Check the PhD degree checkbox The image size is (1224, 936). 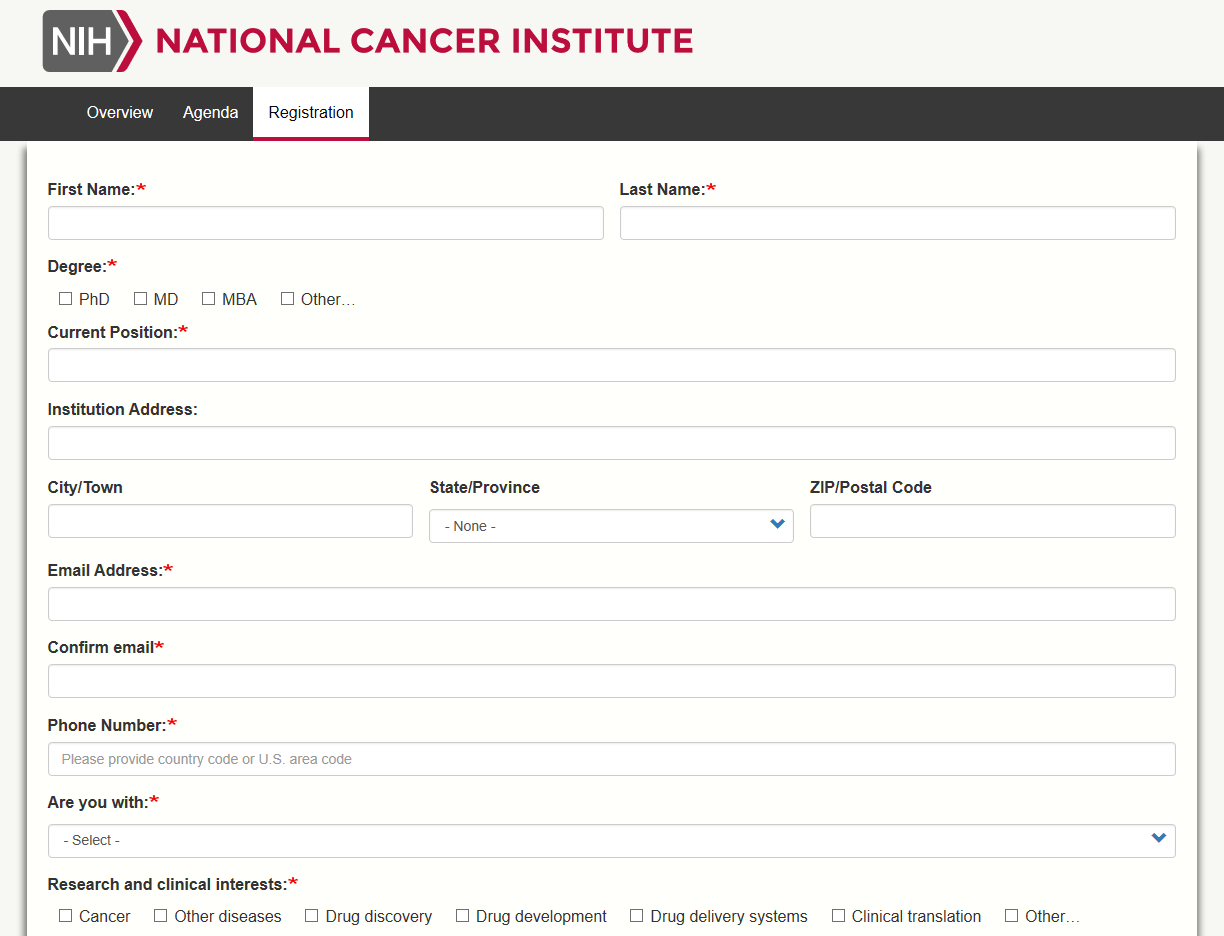click(x=66, y=299)
